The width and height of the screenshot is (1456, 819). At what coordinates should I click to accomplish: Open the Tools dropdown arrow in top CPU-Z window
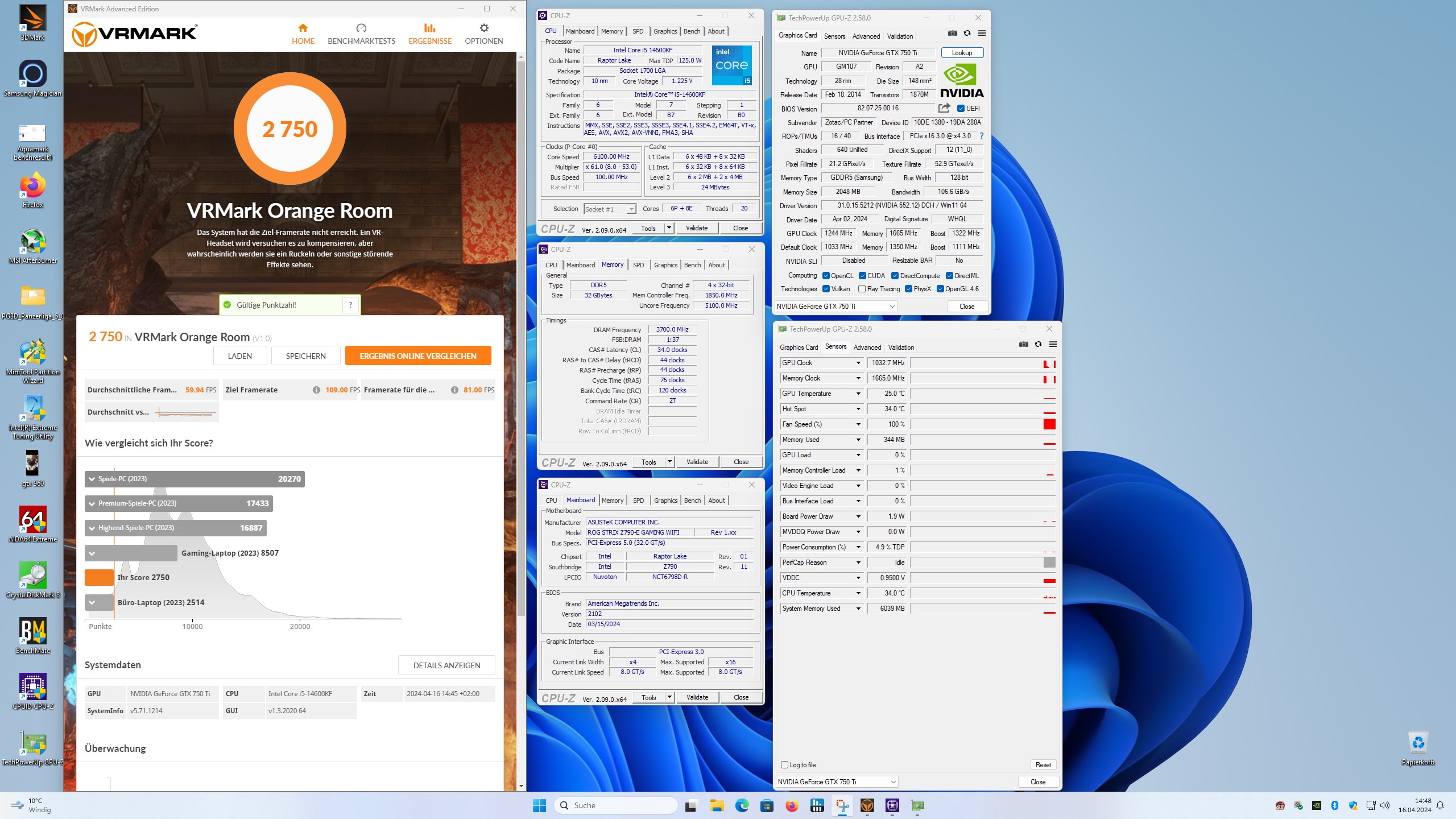pyautogui.click(x=669, y=228)
